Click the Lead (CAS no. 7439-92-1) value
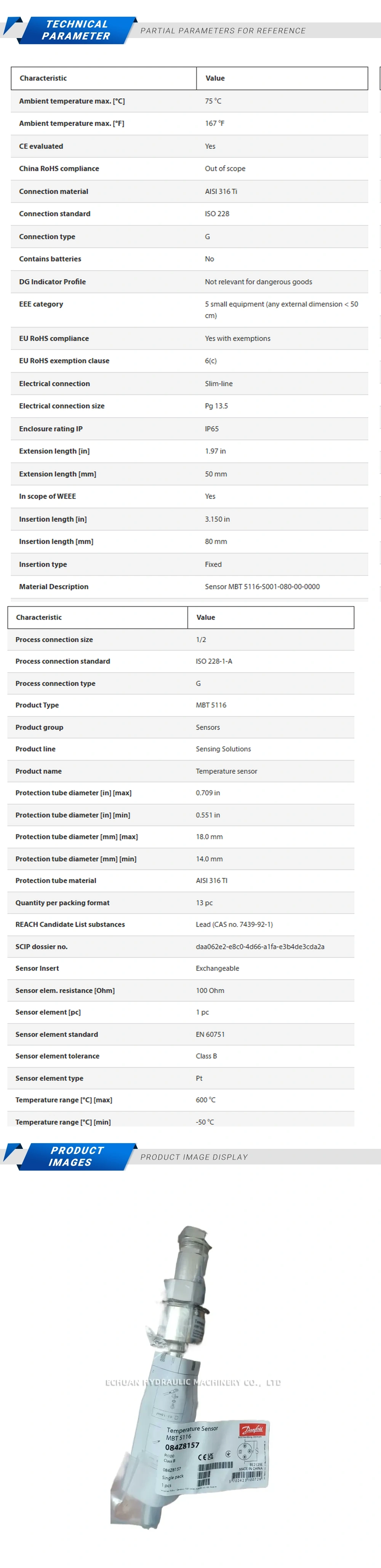Image resolution: width=381 pixels, height=1568 pixels. tap(234, 925)
